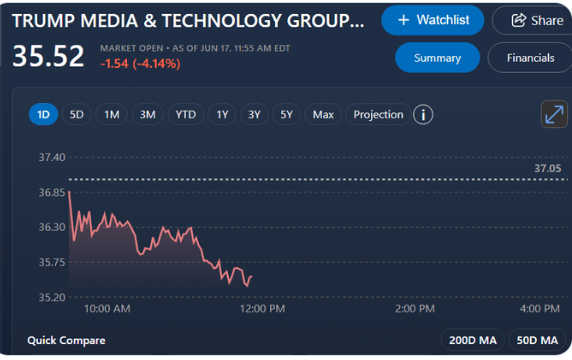Switch to the Financials tab
Viewport: 572px width, 360px height.
530,58
